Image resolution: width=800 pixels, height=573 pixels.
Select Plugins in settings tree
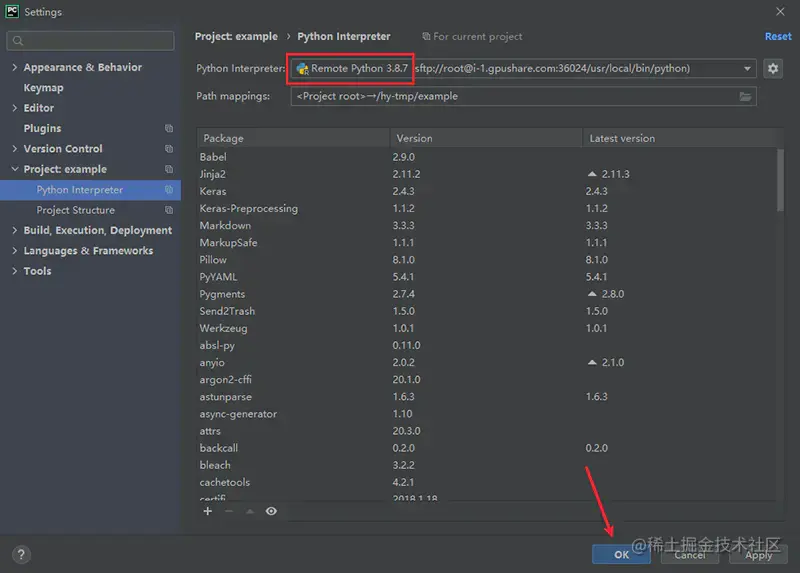(x=42, y=129)
